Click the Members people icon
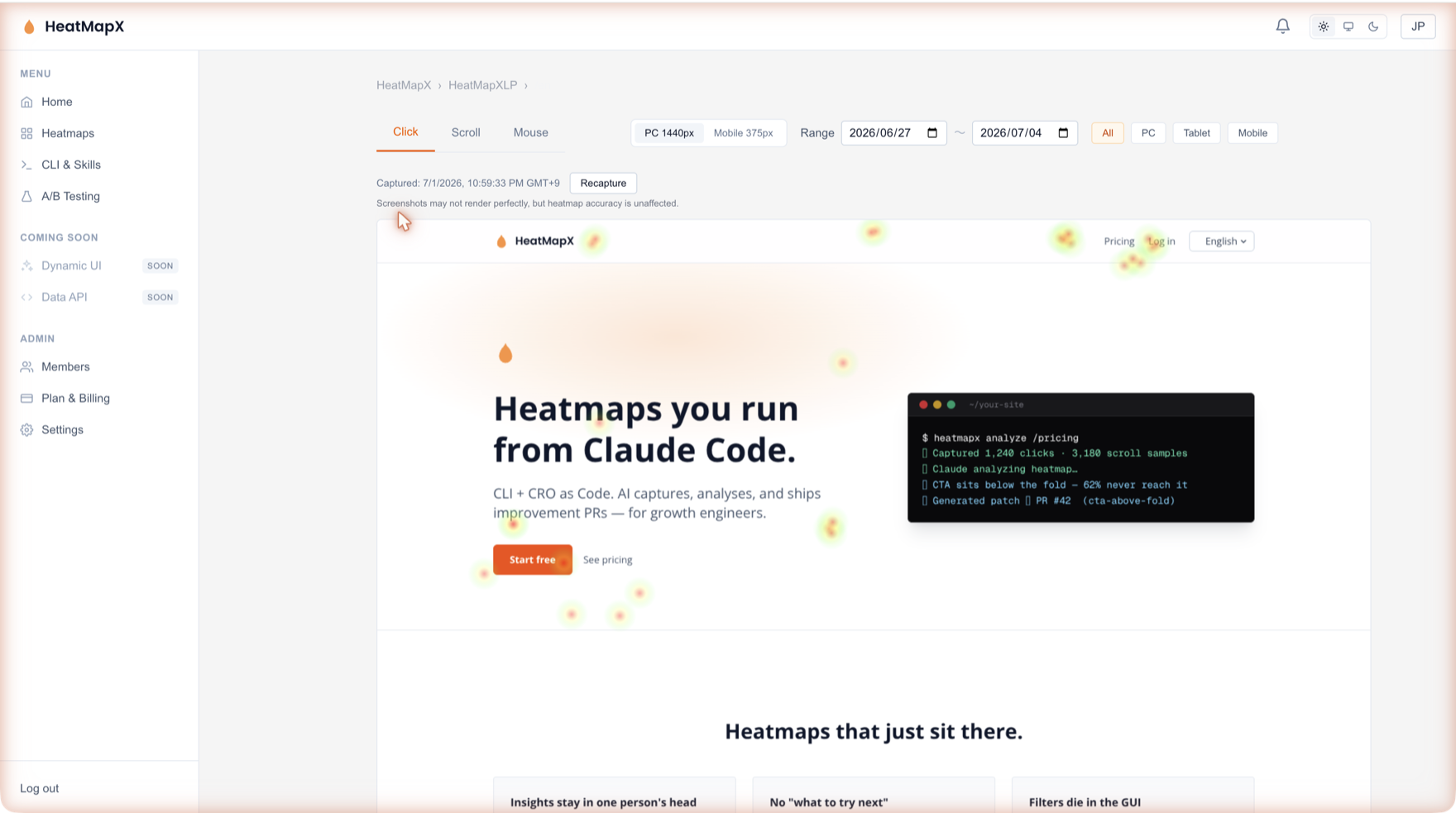Image resolution: width=1456 pixels, height=813 pixels. [26, 366]
